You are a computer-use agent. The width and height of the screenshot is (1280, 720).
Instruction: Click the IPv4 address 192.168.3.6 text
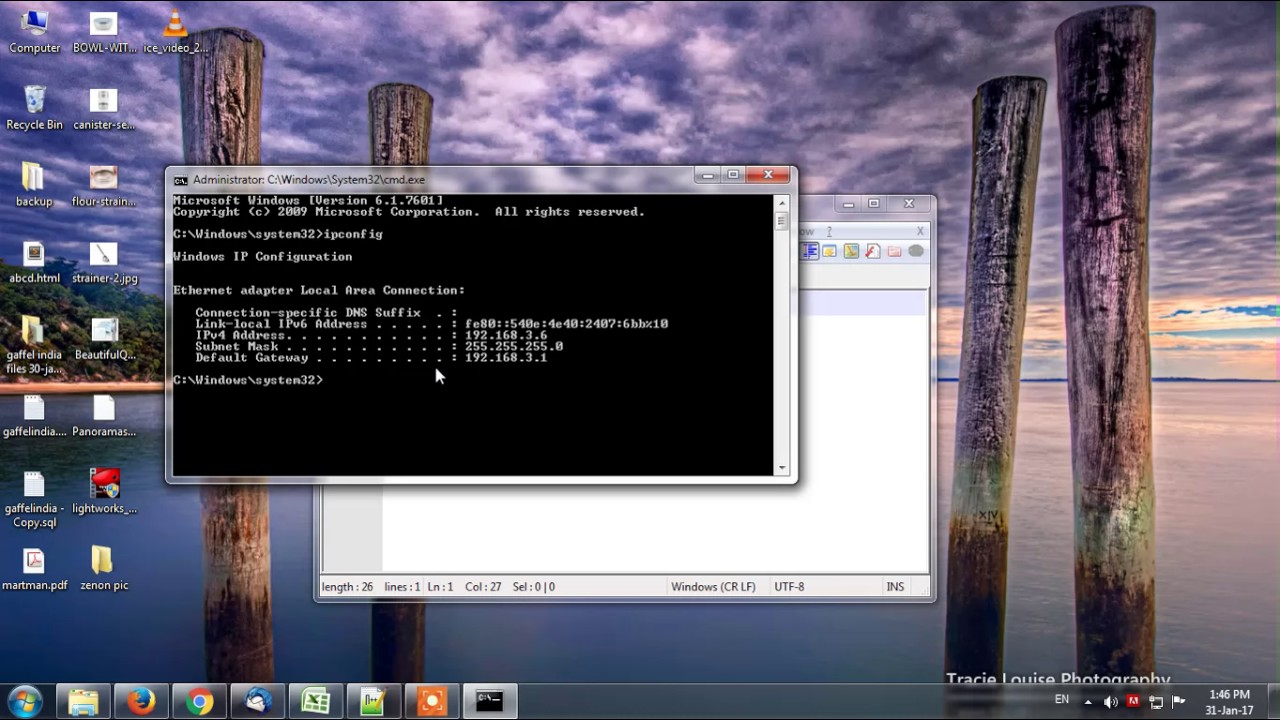click(506, 335)
